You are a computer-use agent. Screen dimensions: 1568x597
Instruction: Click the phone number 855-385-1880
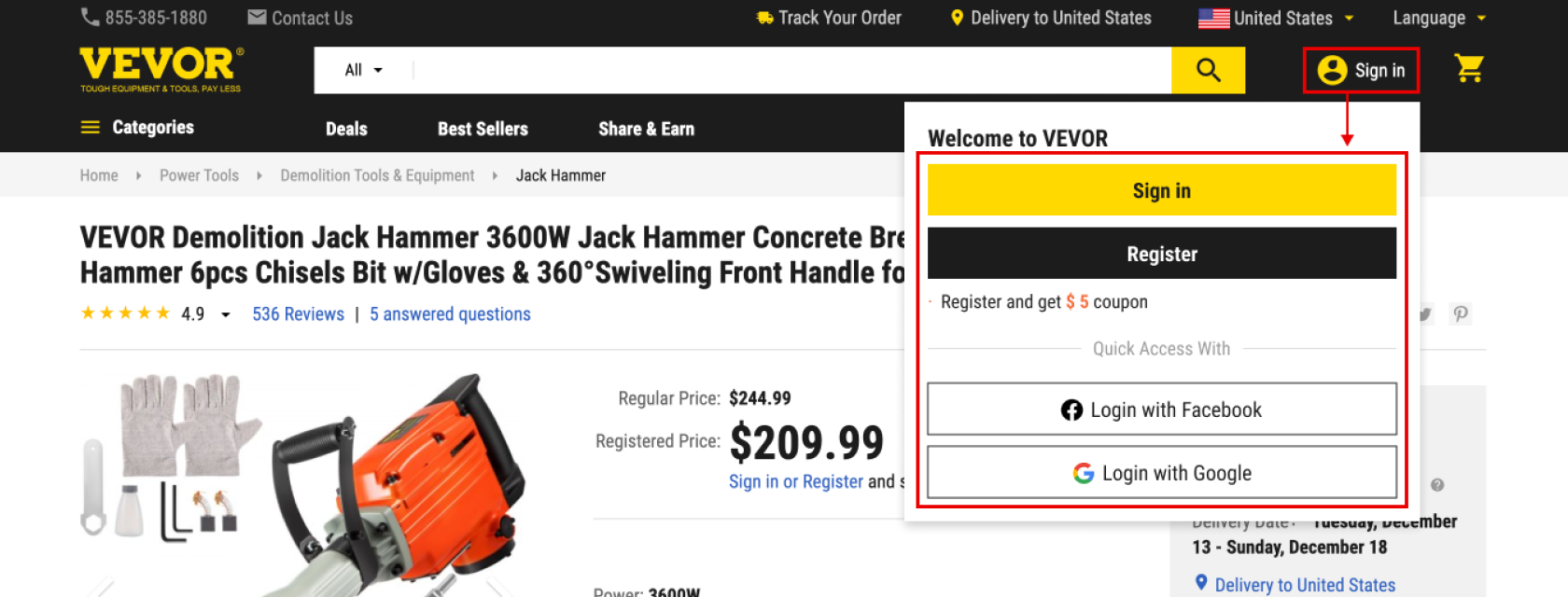144,18
